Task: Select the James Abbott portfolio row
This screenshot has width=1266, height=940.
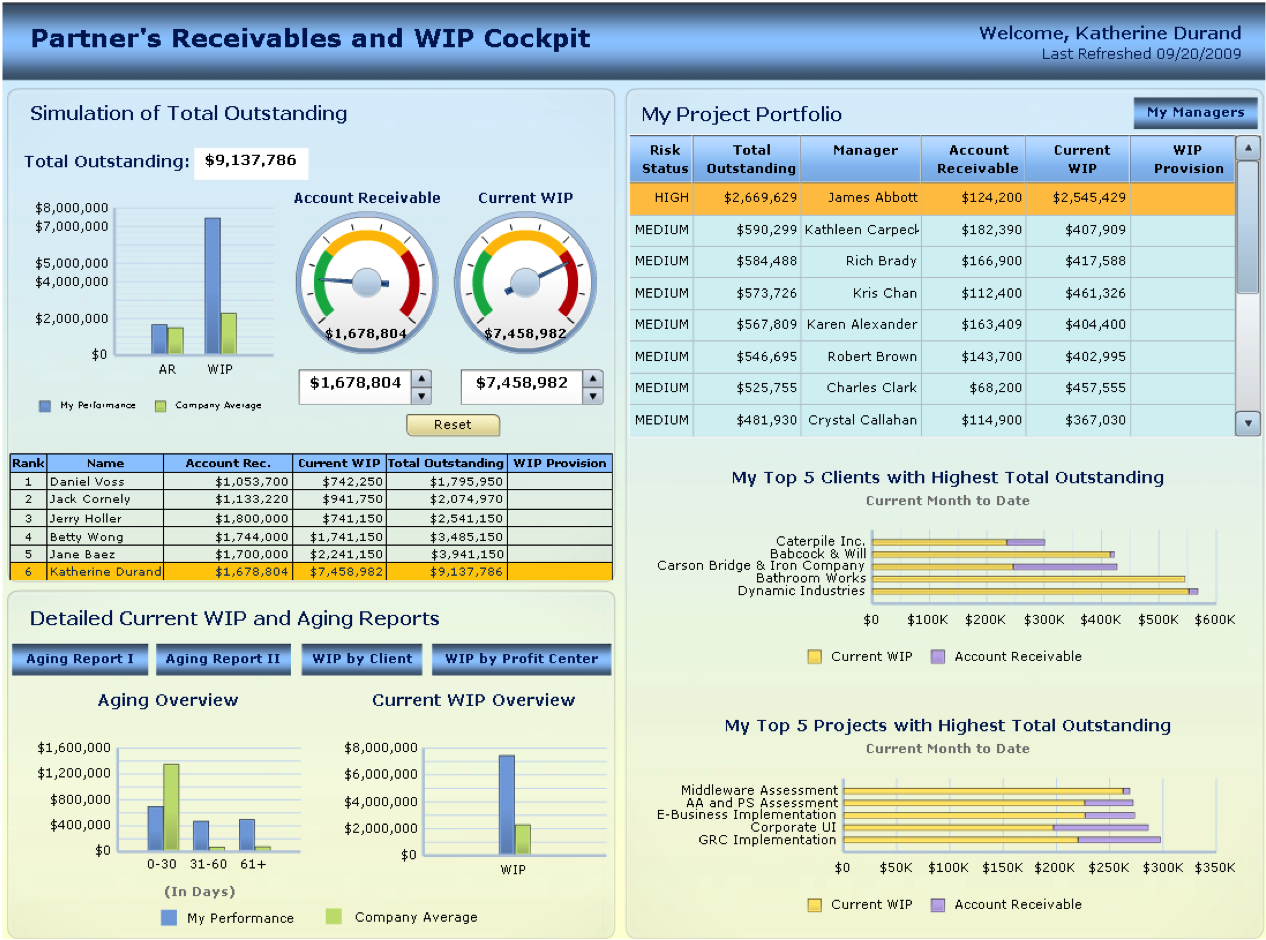Action: [x=932, y=198]
